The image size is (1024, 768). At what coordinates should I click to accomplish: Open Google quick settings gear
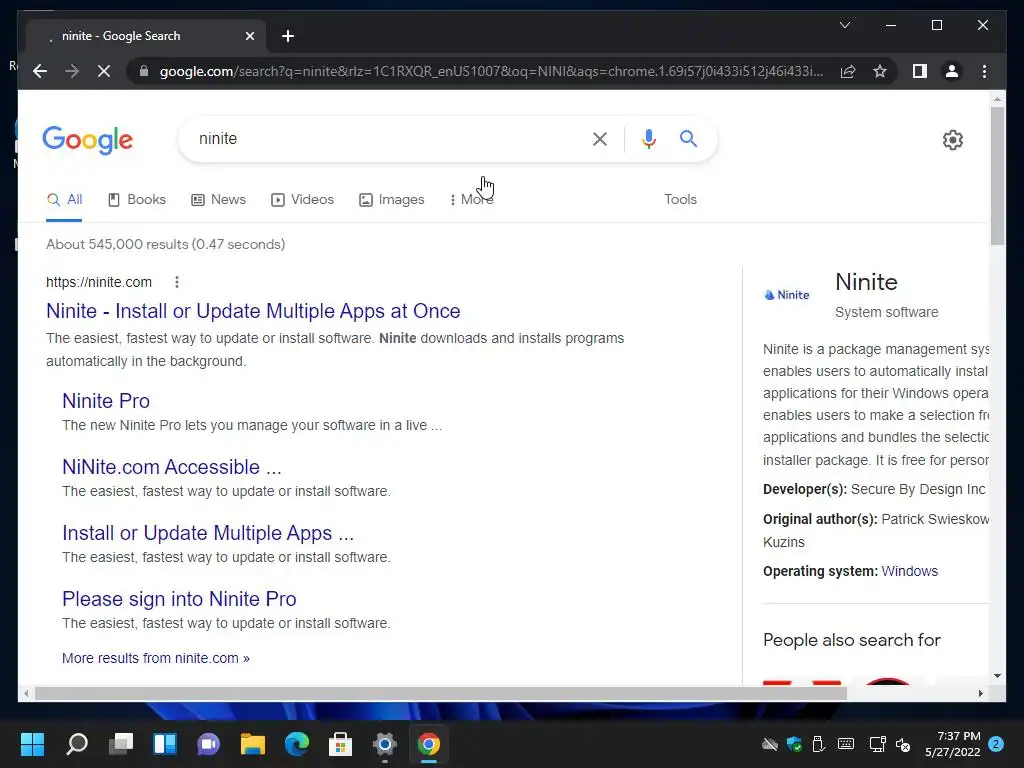point(953,140)
